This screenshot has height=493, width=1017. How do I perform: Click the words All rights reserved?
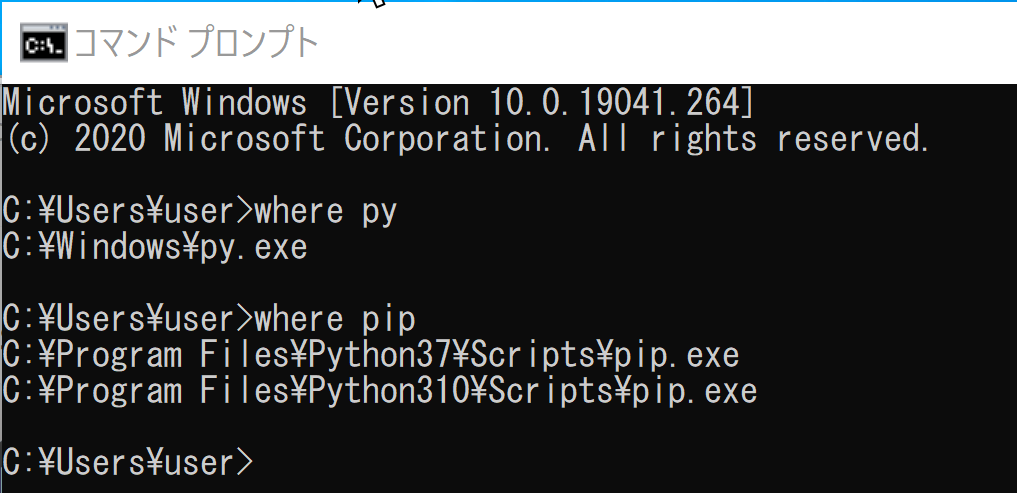pyautogui.click(x=754, y=139)
